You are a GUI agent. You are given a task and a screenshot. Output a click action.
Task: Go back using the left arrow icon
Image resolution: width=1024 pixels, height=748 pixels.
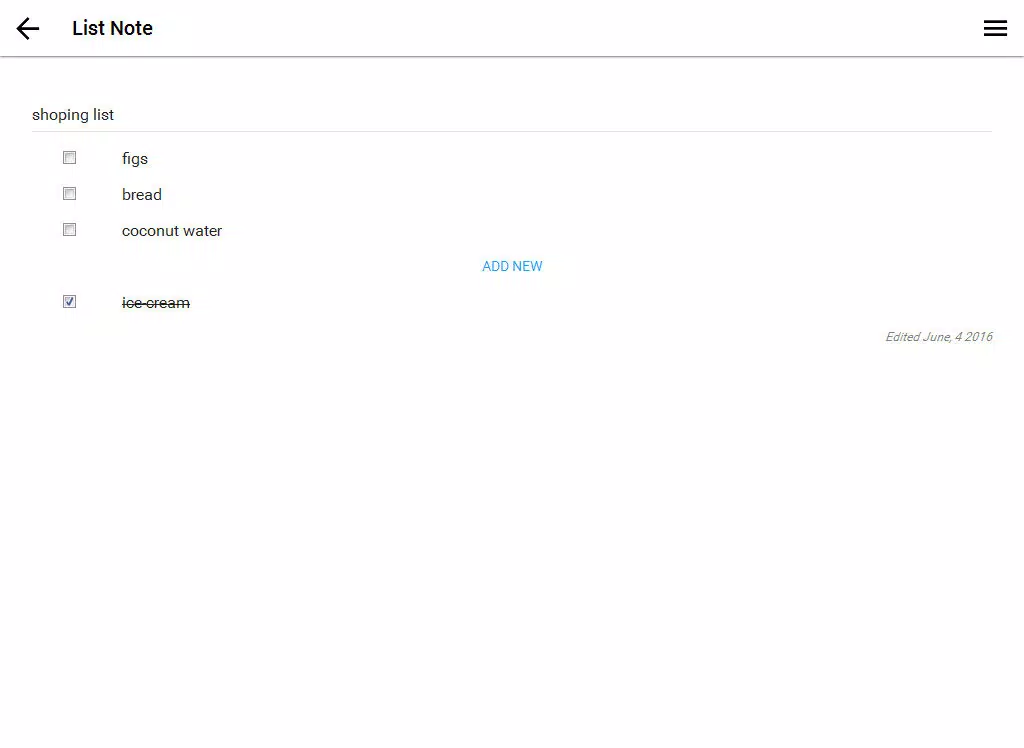[28, 28]
